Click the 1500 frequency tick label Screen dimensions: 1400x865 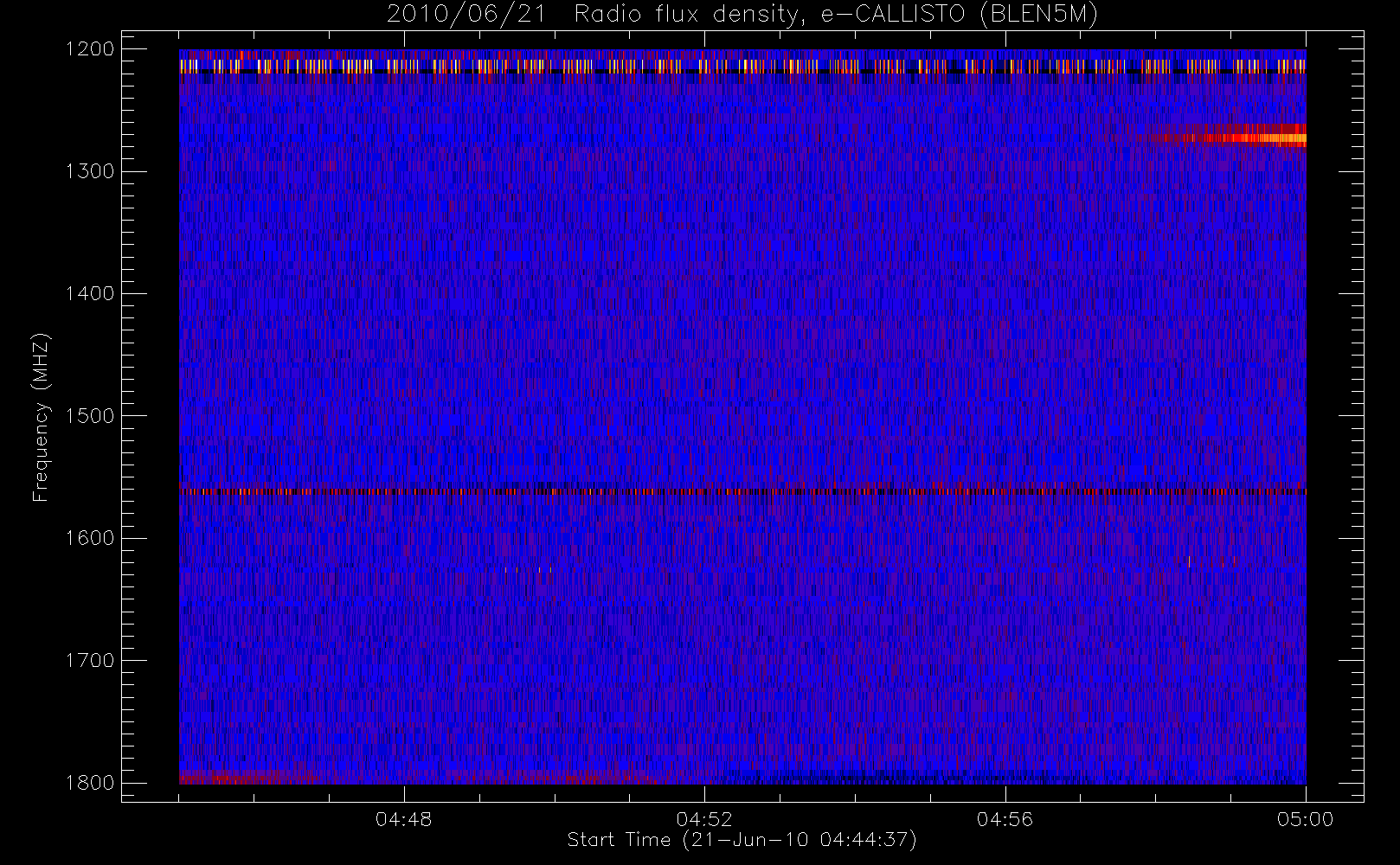90,416
